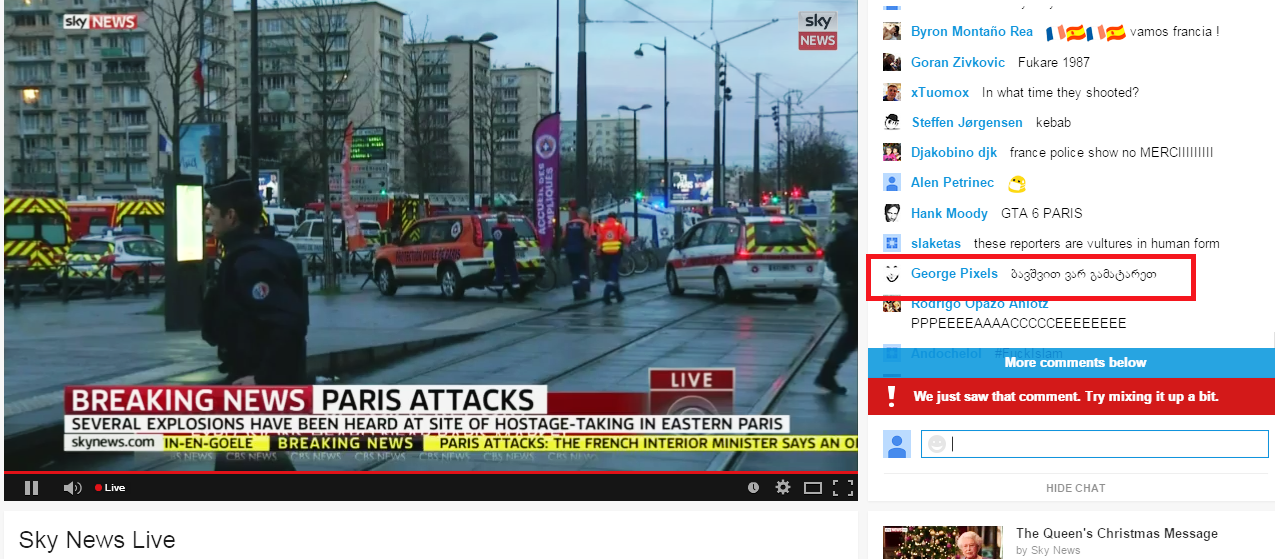Open Djakobino djk's profile
Screen dimensions: 1275x559
(x=954, y=153)
